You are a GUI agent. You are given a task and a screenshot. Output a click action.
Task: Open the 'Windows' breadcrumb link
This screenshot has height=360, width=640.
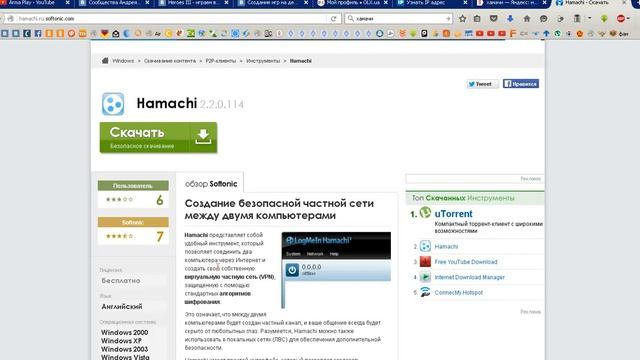pos(123,61)
